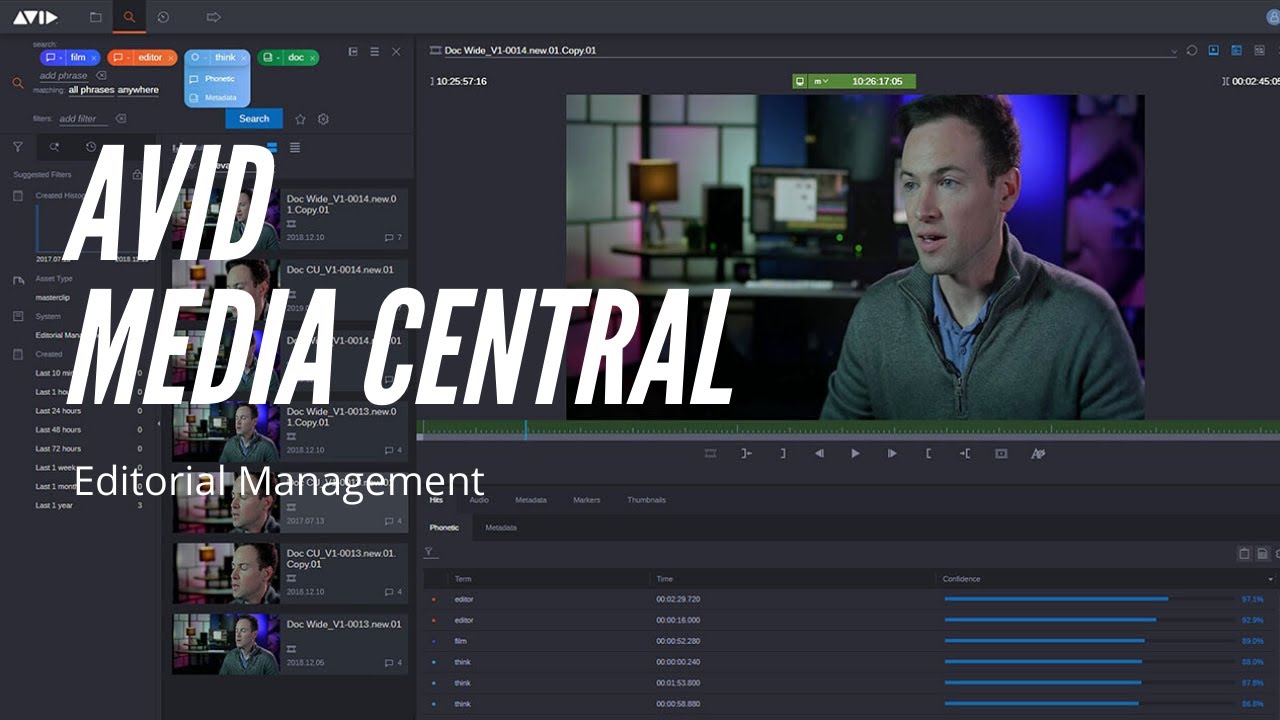Click the clipboard icon above Confidence column
This screenshot has width=1280, height=720.
tap(1244, 553)
